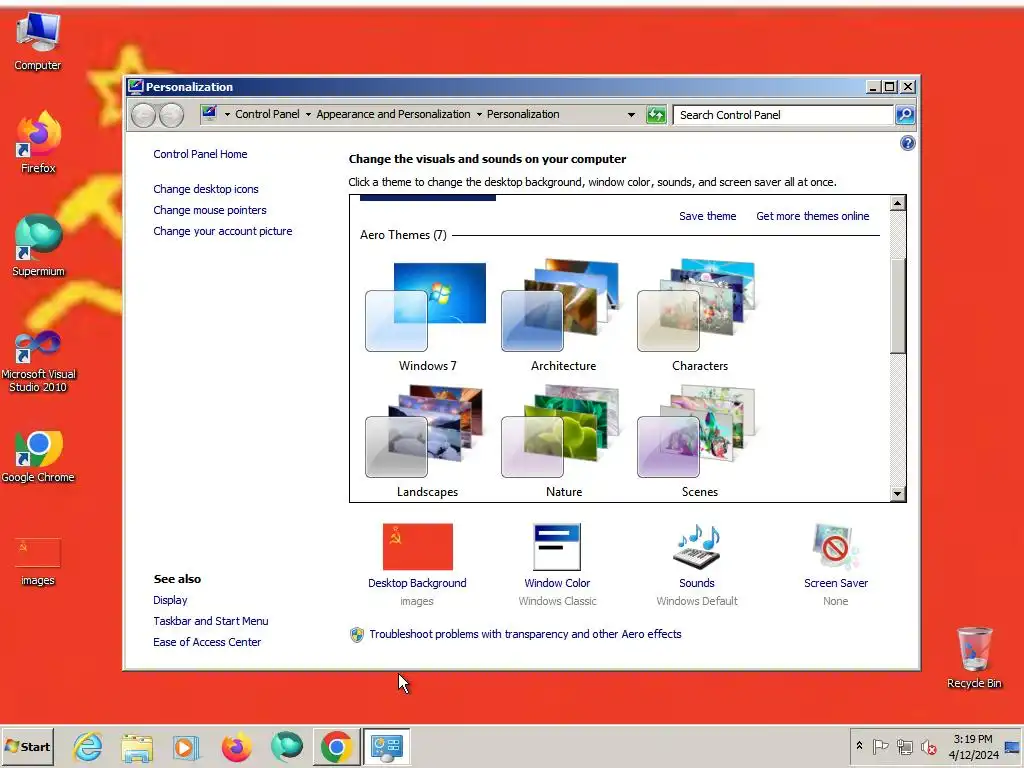1024x768 pixels.
Task: Select the Landscapes theme
Action: click(x=427, y=442)
